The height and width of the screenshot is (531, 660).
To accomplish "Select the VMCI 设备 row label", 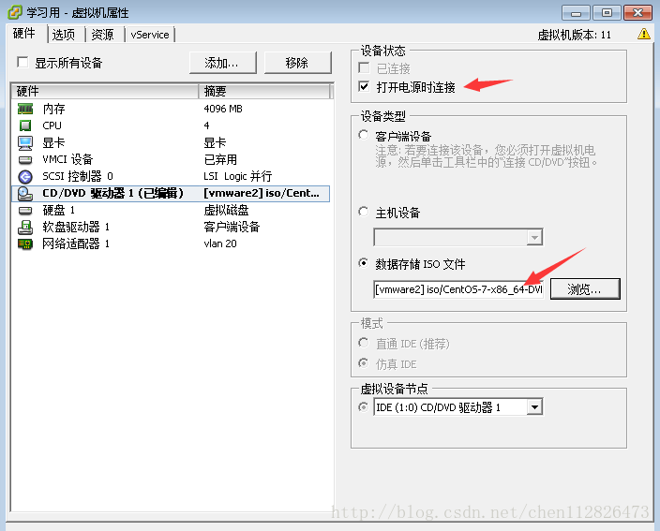I will 67,159.
